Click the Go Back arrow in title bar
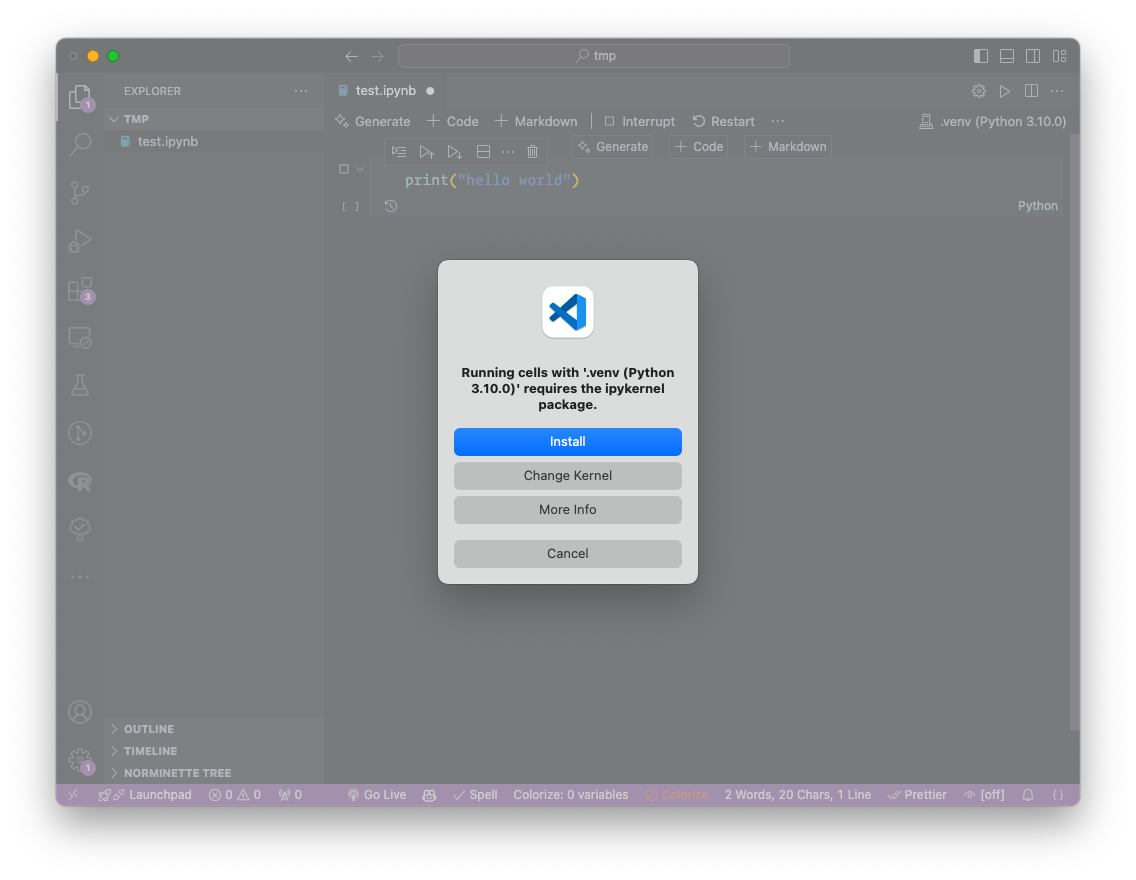This screenshot has width=1136, height=880. click(x=351, y=56)
